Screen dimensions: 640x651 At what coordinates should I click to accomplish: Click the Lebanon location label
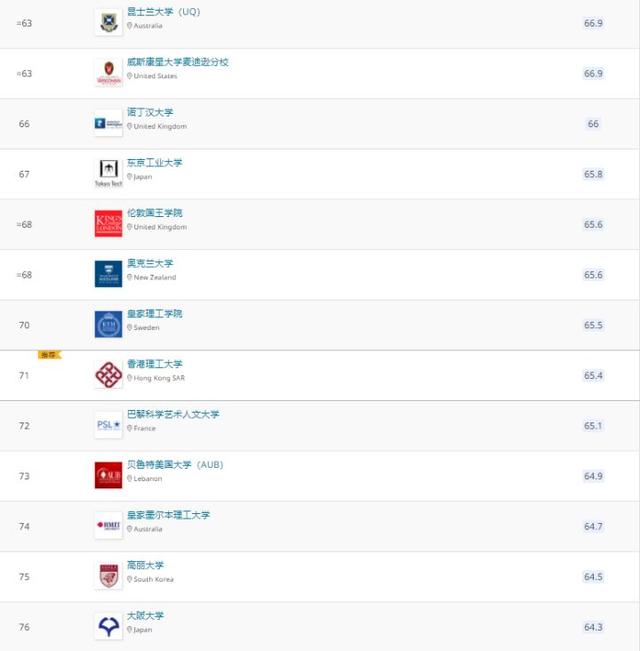148,478
